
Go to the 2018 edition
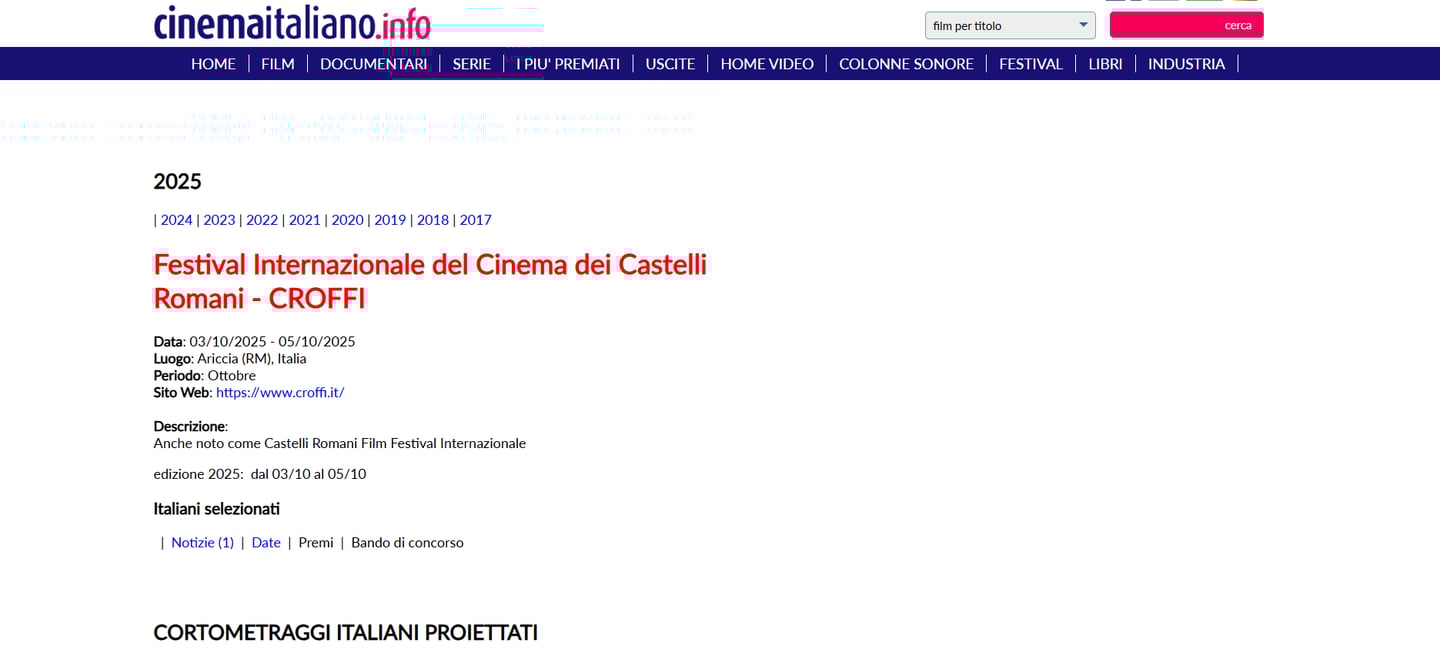pos(433,220)
